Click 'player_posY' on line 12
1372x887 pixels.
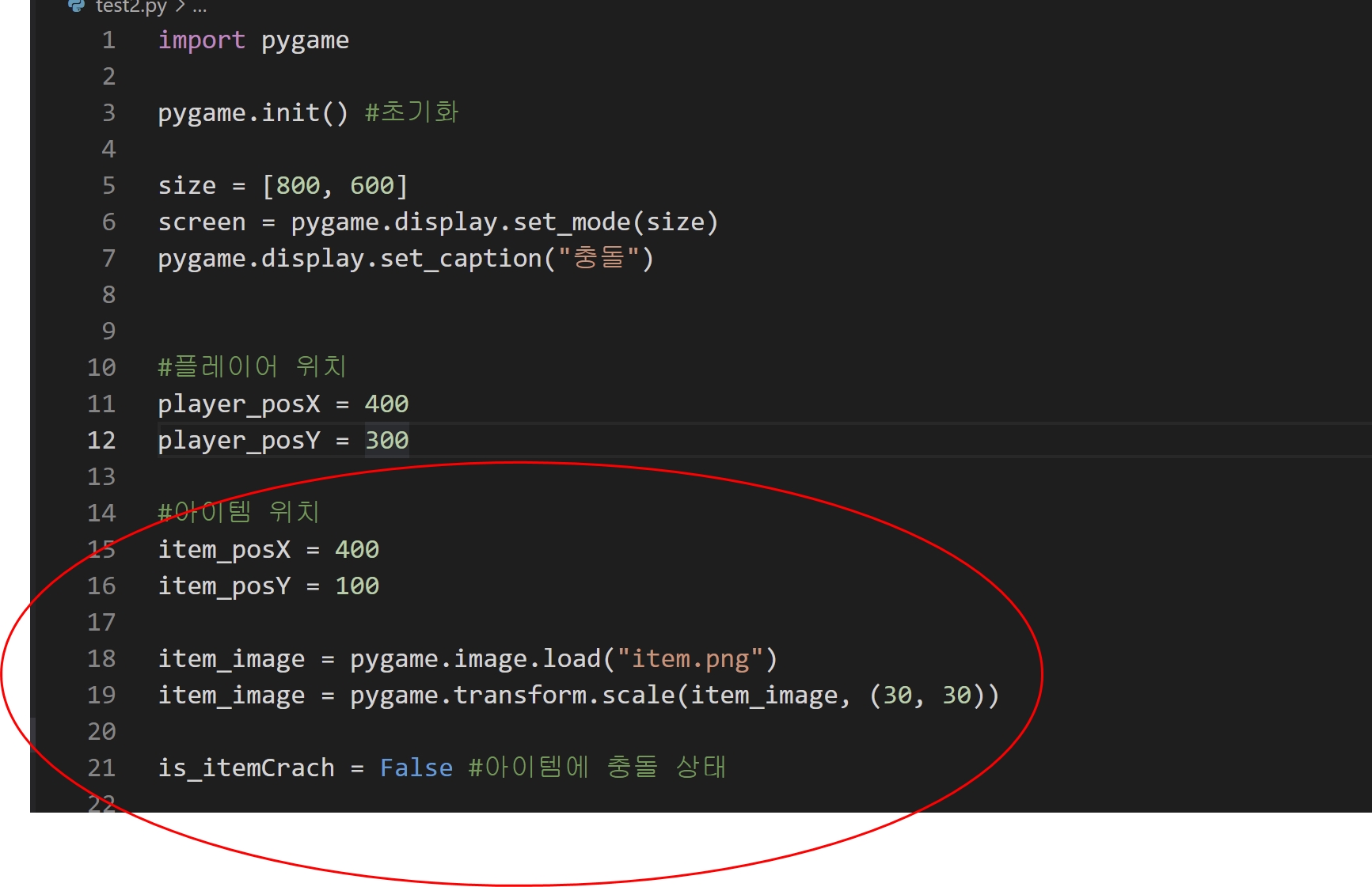239,441
